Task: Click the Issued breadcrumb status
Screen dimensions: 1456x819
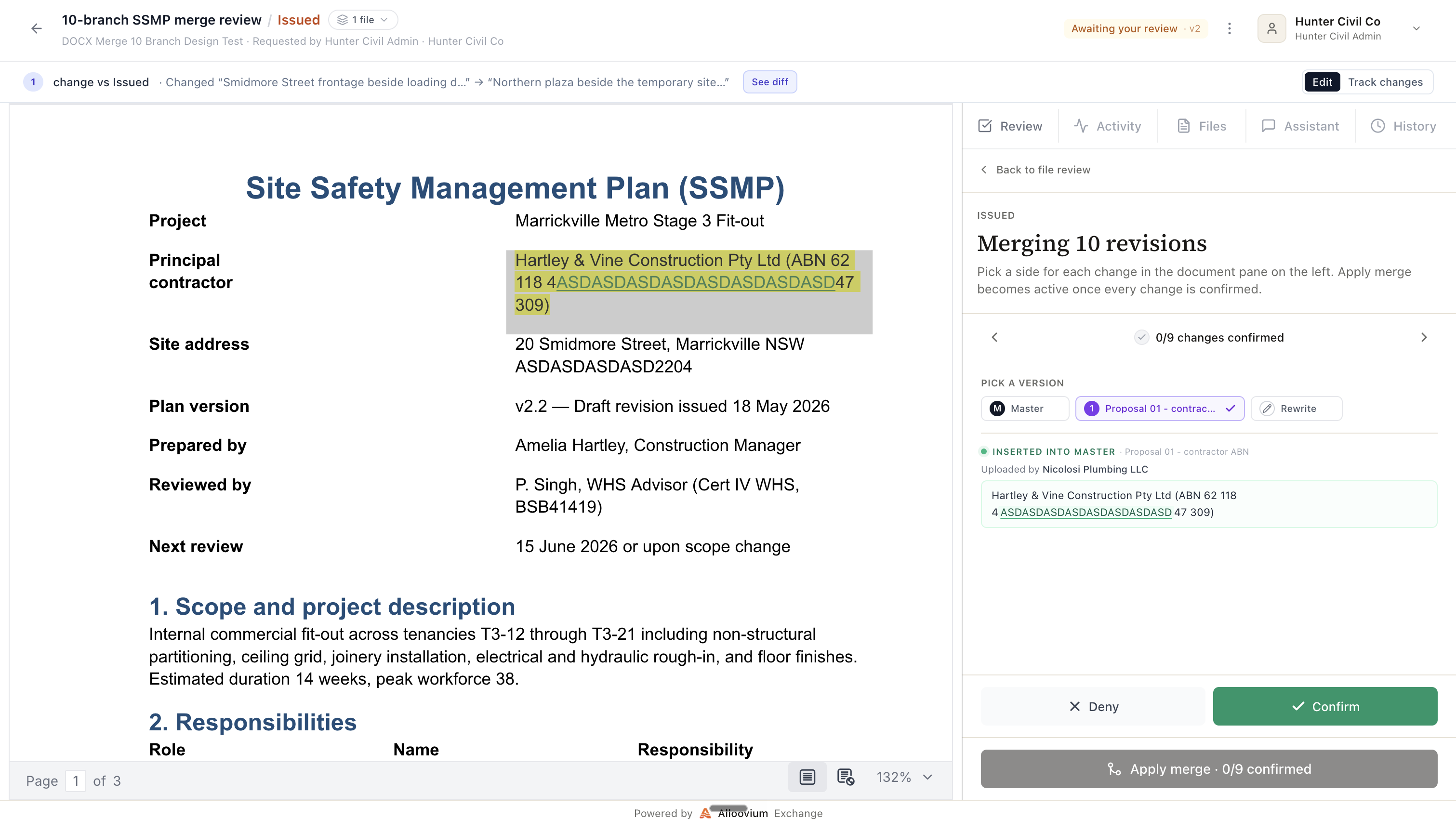Action: tap(298, 20)
